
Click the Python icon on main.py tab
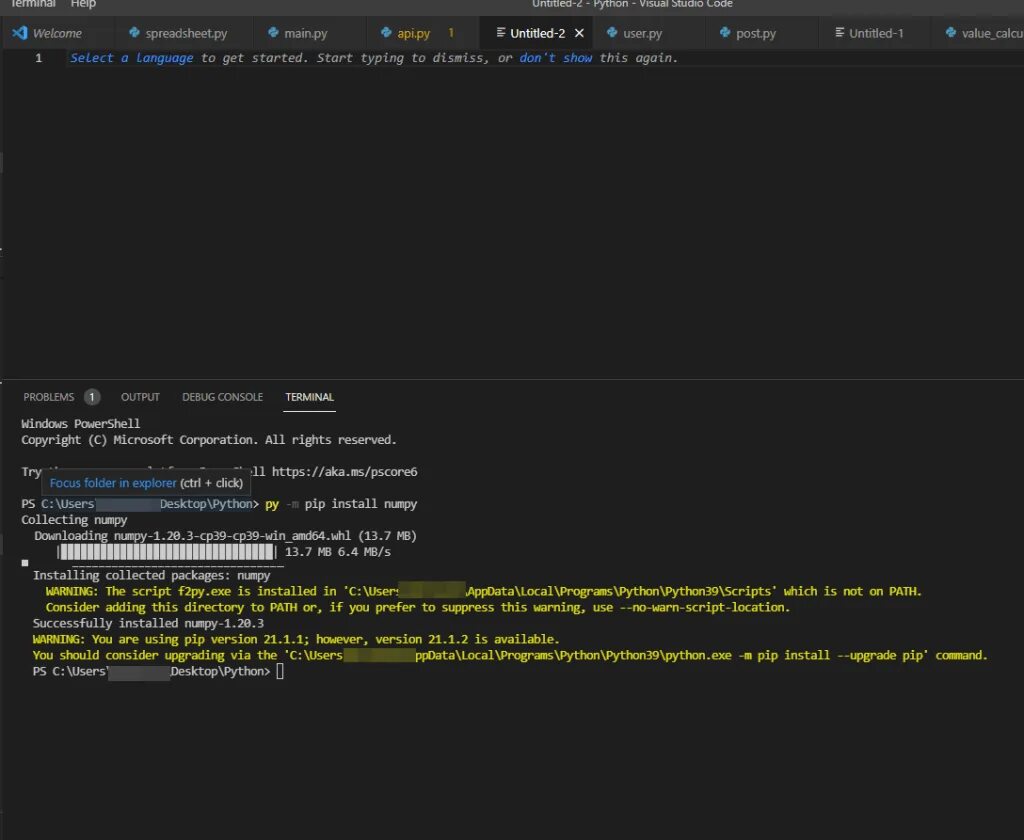point(273,32)
